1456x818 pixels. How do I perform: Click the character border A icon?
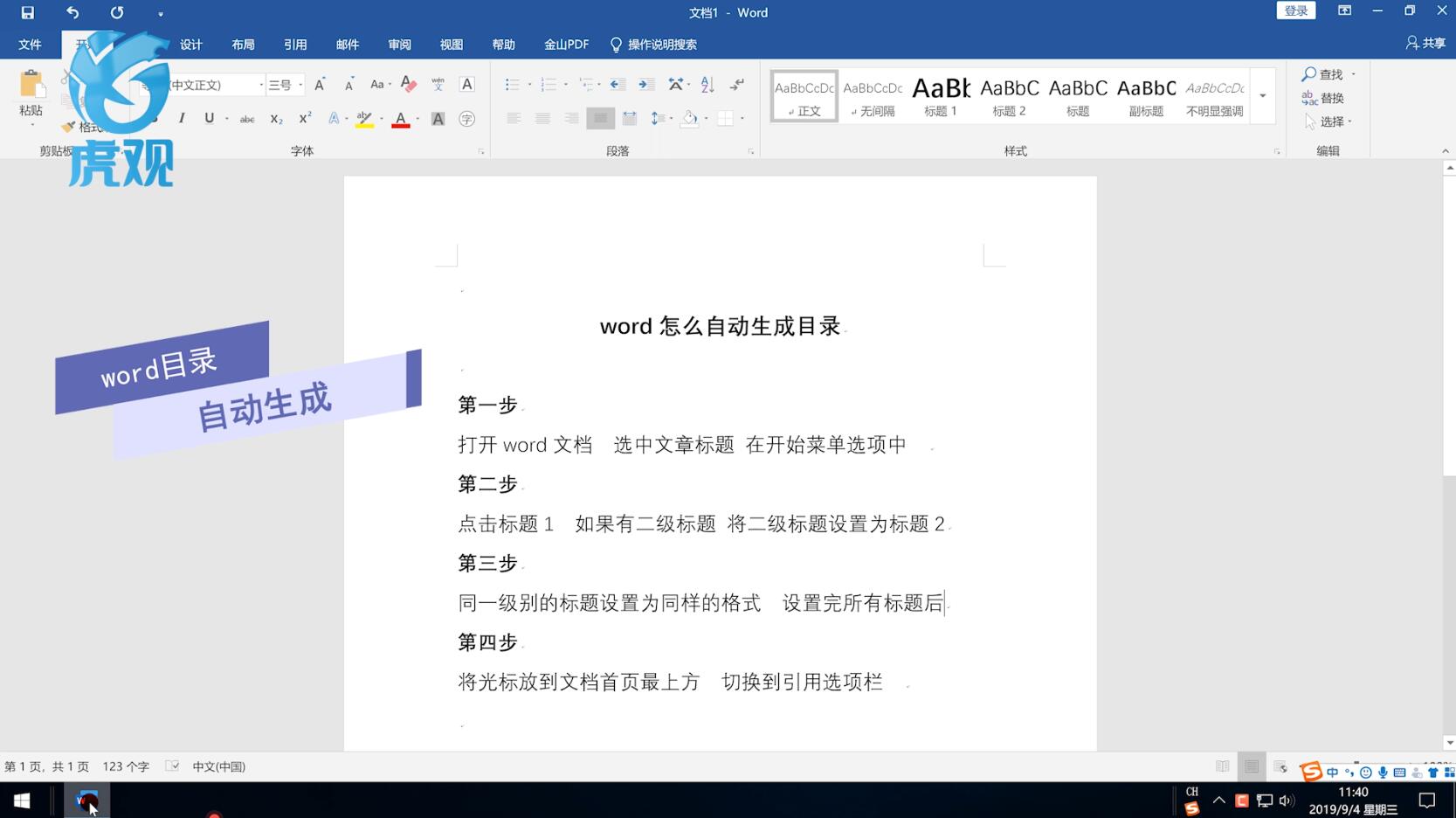click(x=467, y=84)
